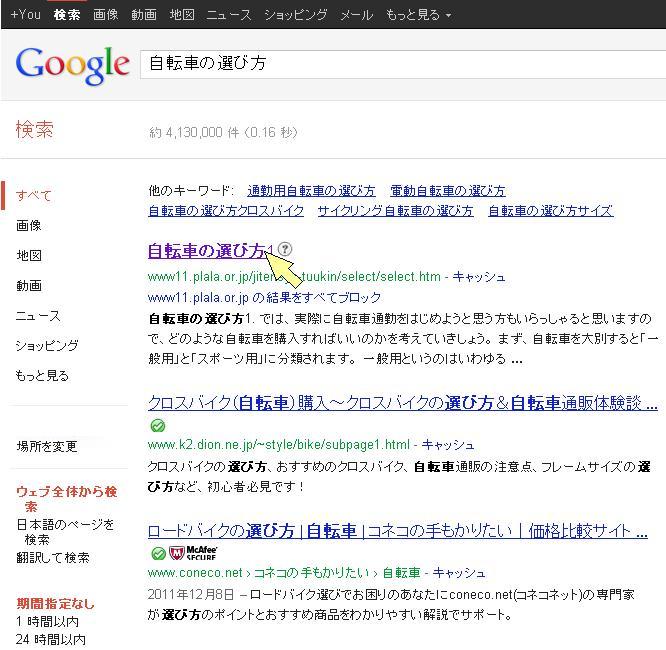The height and width of the screenshot is (650, 666).
Task: Expand もっと見る in the left sidebar
Action: coord(42,376)
